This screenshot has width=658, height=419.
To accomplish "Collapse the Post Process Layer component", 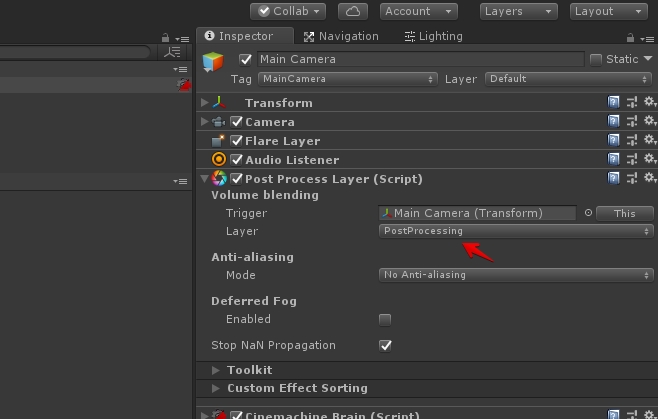I will coord(204,179).
